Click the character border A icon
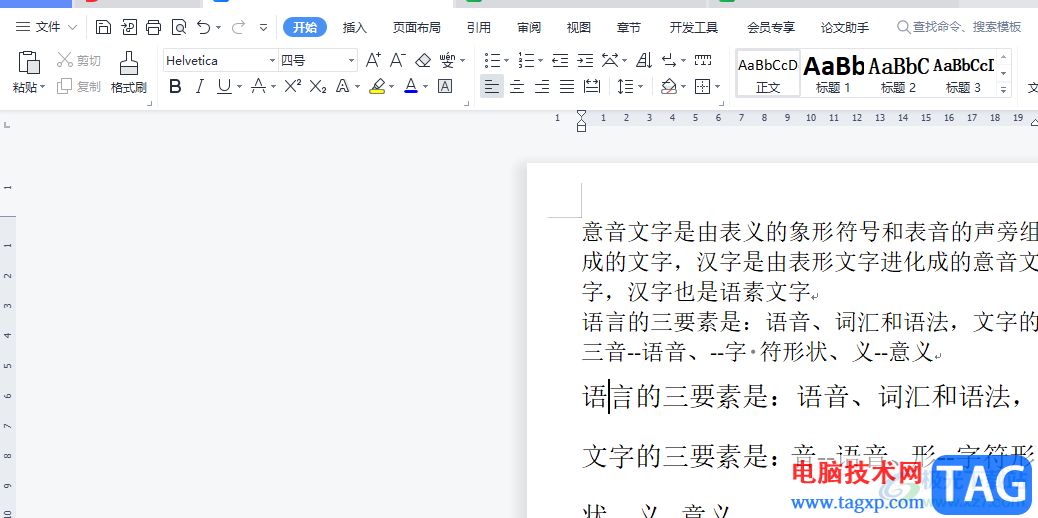1038x518 pixels. pos(445,86)
